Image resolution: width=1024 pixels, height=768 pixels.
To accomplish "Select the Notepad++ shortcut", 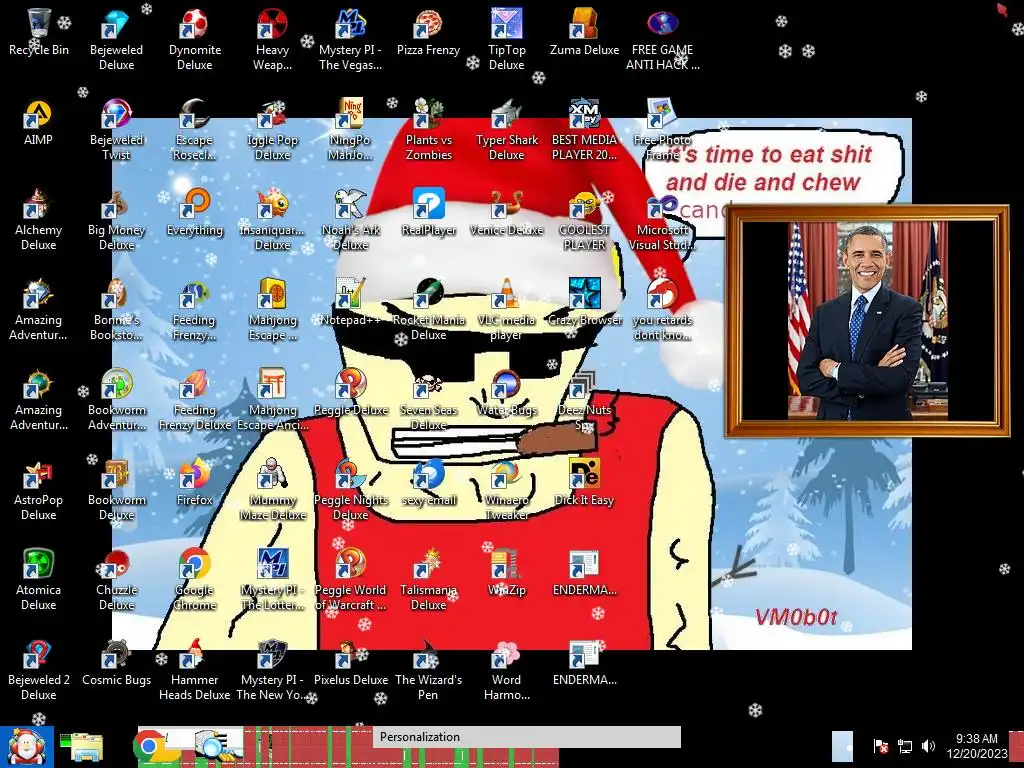I will click(350, 303).
